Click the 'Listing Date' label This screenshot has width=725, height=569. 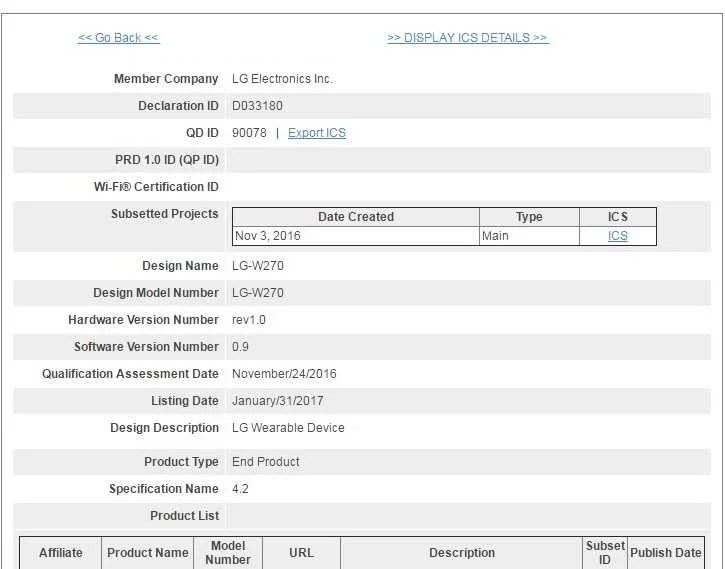(185, 401)
